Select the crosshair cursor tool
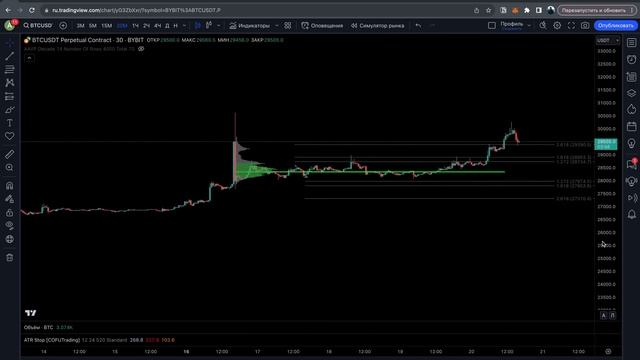Image resolution: width=640 pixels, height=360 pixels. 9,42
